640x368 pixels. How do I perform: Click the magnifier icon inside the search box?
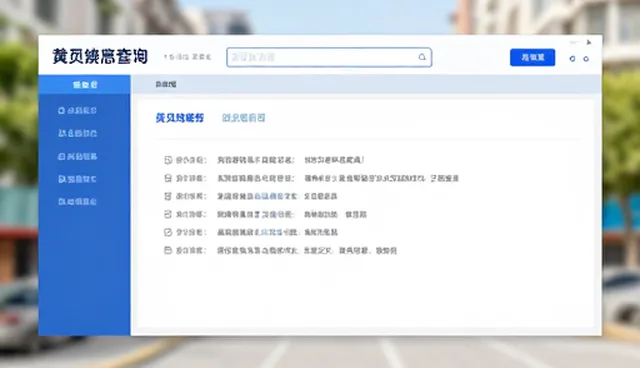pyautogui.click(x=422, y=57)
